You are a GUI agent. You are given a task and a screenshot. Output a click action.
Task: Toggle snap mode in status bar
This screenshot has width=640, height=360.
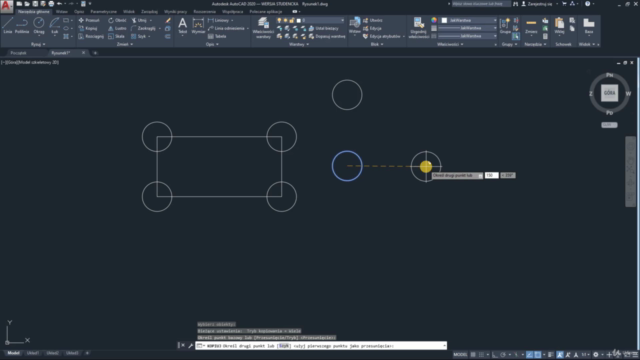point(482,354)
